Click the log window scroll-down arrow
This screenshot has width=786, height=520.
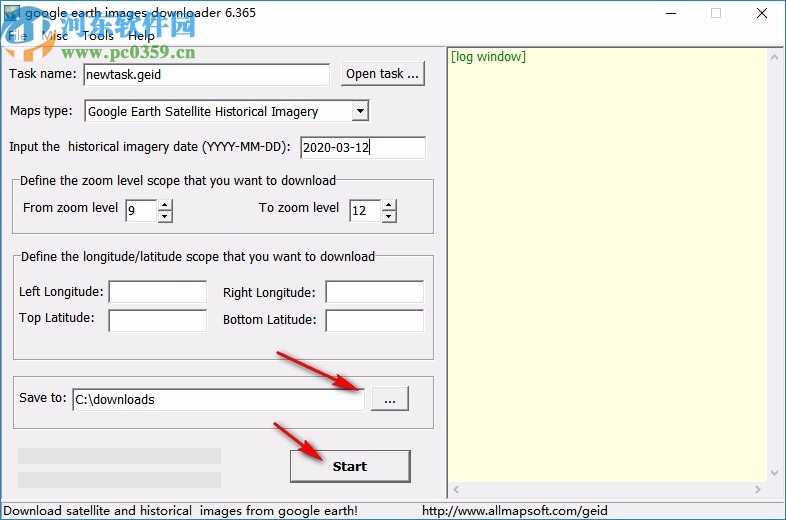[774, 473]
